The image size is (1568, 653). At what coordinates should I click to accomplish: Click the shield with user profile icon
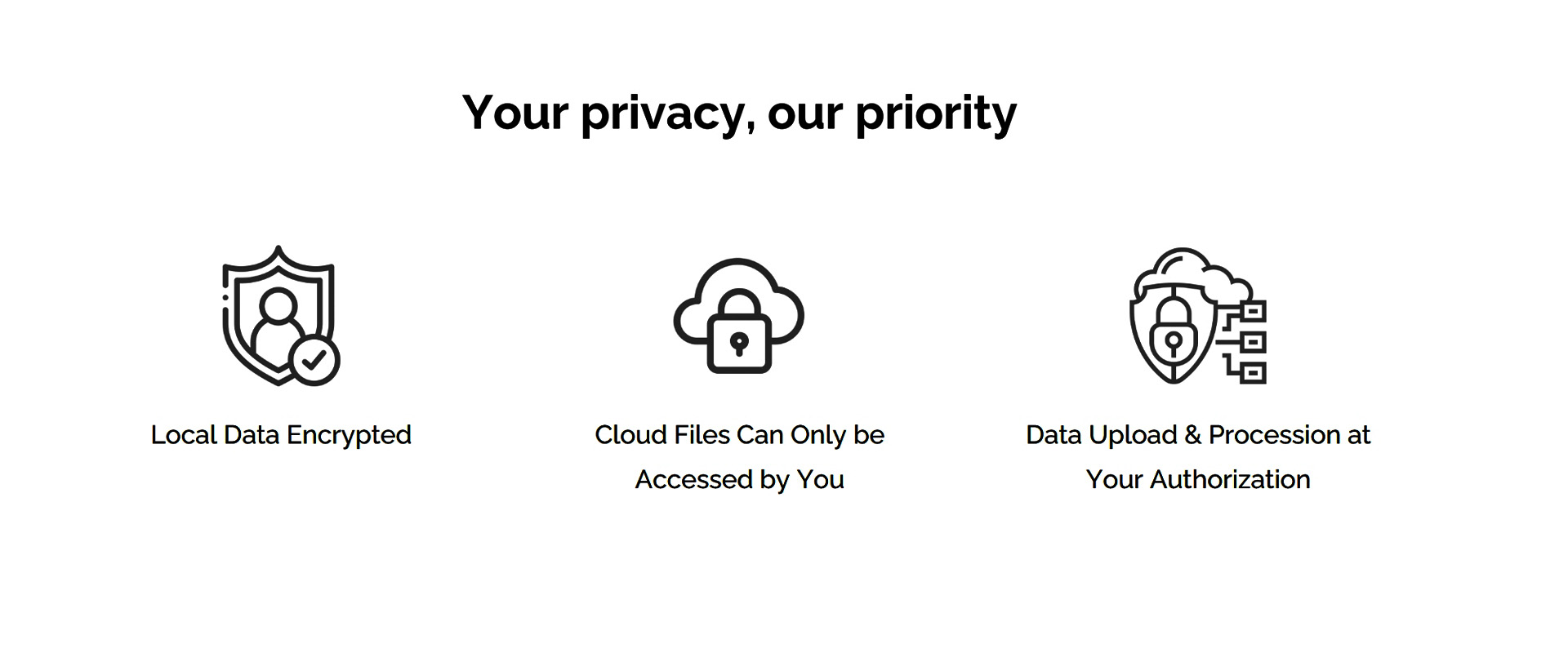coord(279,315)
